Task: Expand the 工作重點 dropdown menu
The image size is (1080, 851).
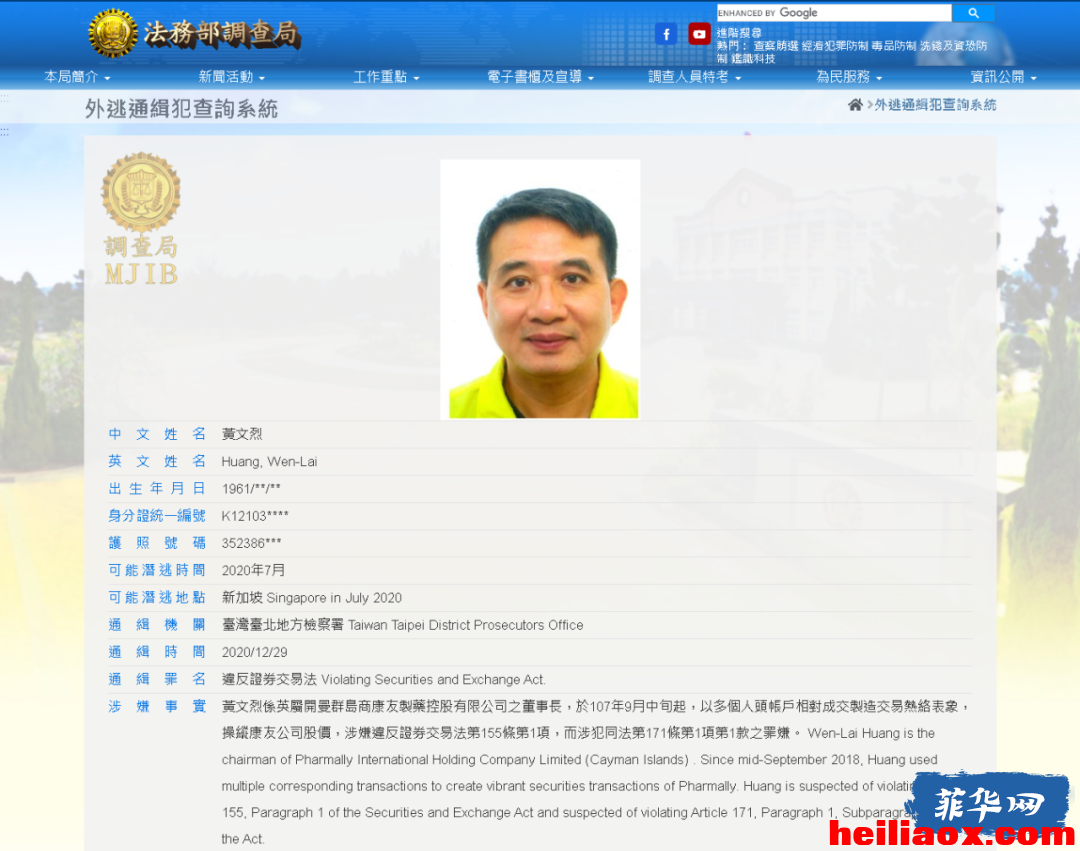Action: [x=386, y=77]
